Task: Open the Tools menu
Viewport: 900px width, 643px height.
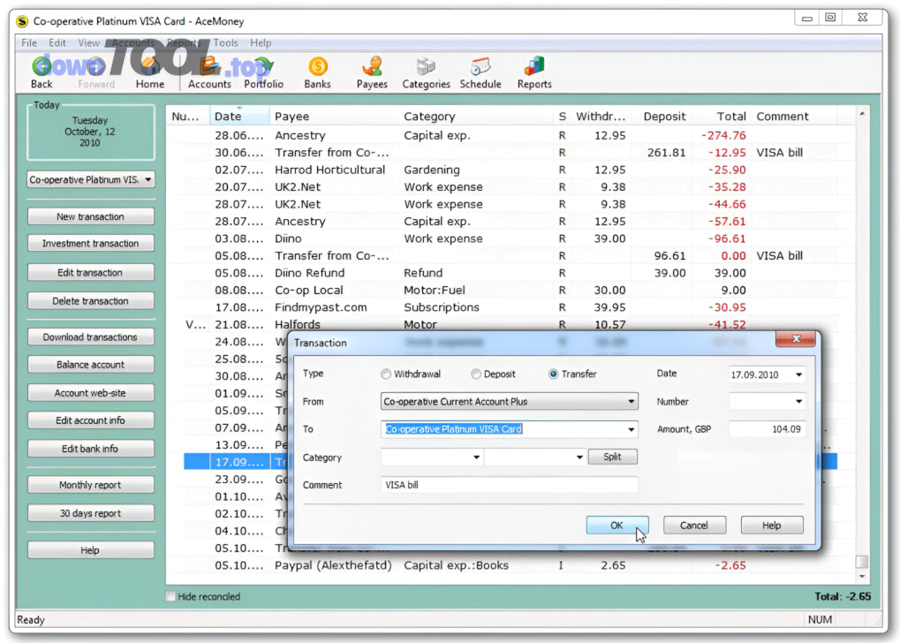Action: [225, 43]
